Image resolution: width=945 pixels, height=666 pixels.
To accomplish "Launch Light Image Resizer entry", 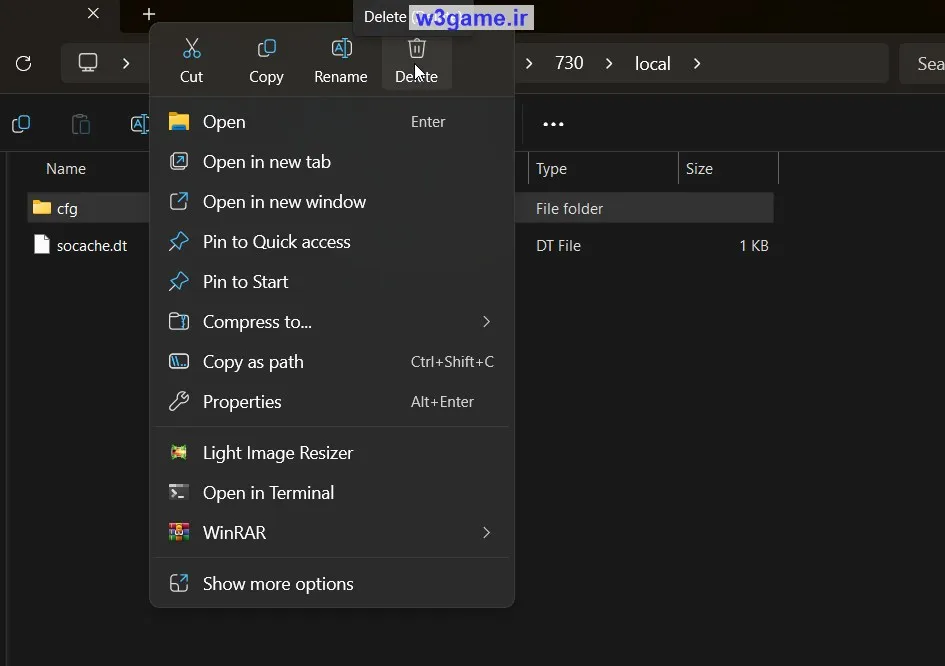I will 331,453.
